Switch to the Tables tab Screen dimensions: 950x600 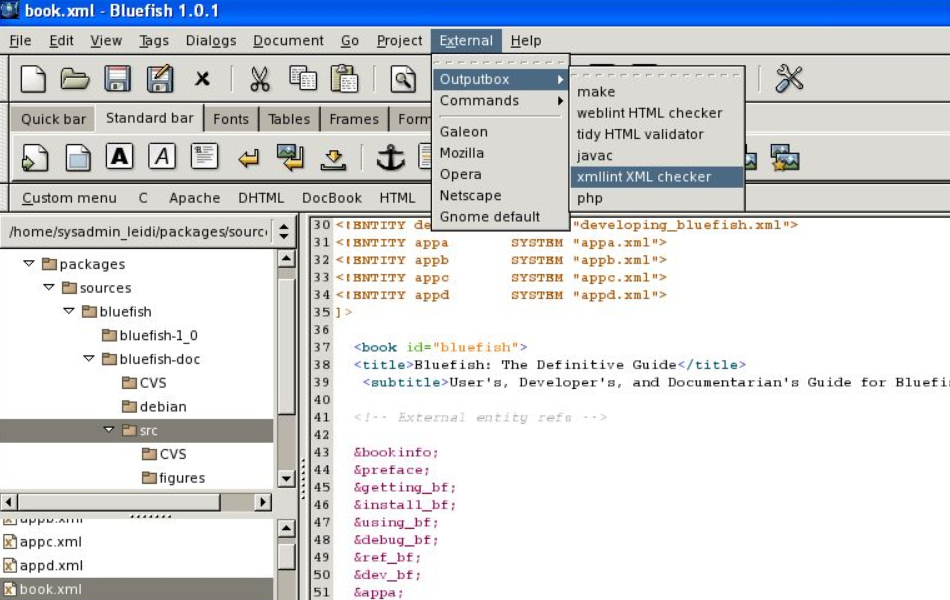click(x=289, y=119)
